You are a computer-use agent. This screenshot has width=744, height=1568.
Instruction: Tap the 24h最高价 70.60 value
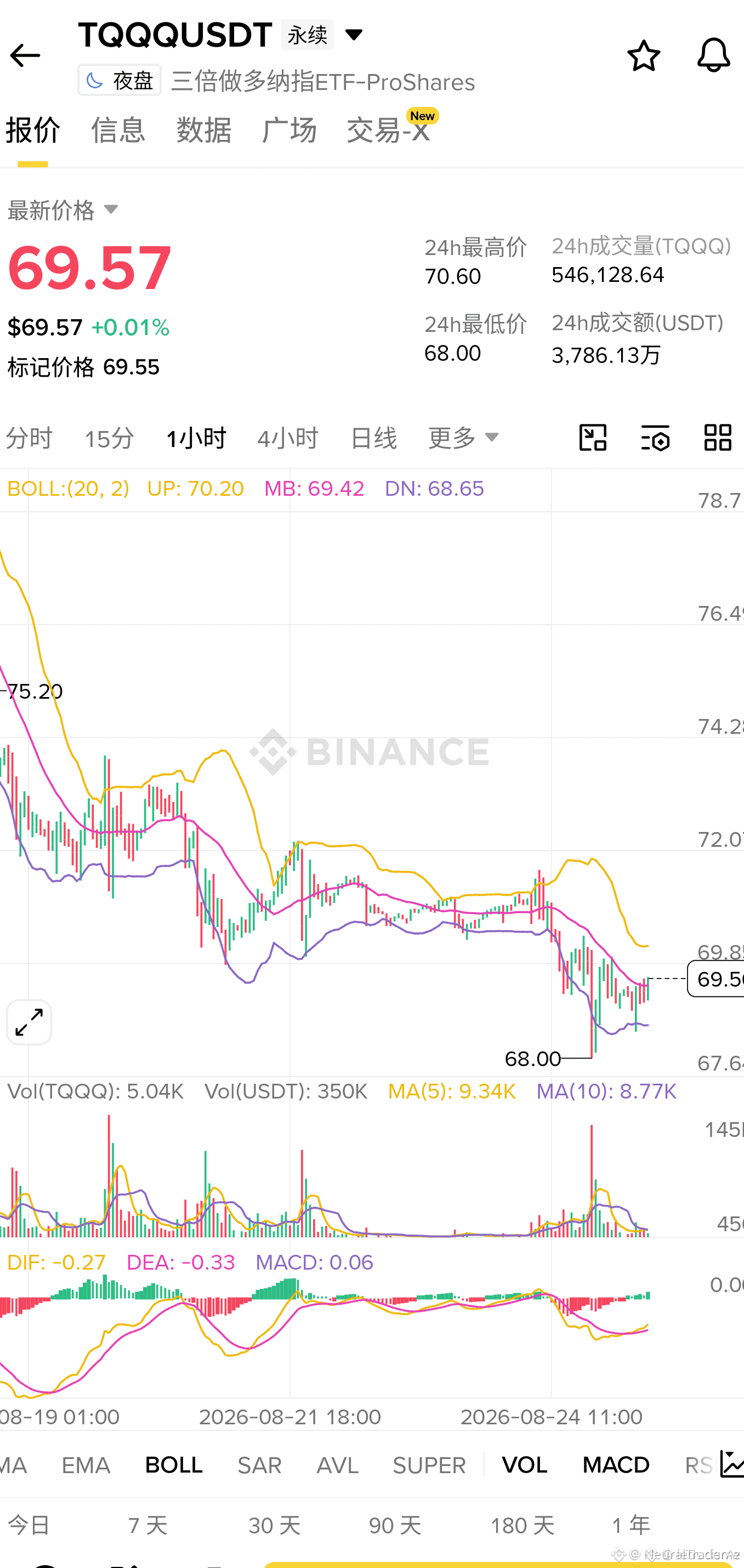coord(453,276)
